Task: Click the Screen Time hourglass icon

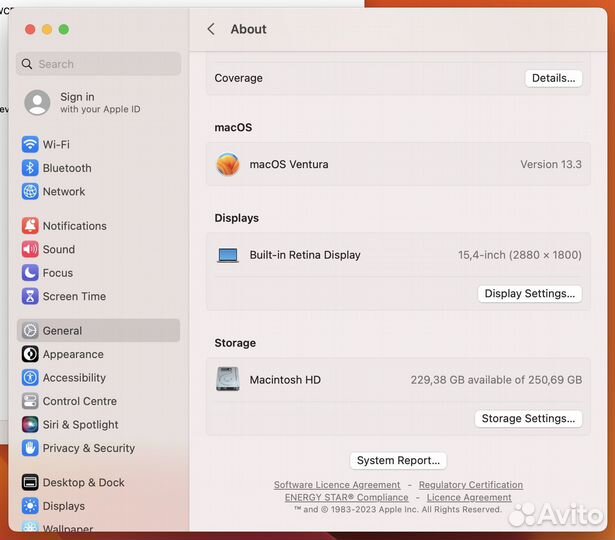Action: pyautogui.click(x=30, y=296)
